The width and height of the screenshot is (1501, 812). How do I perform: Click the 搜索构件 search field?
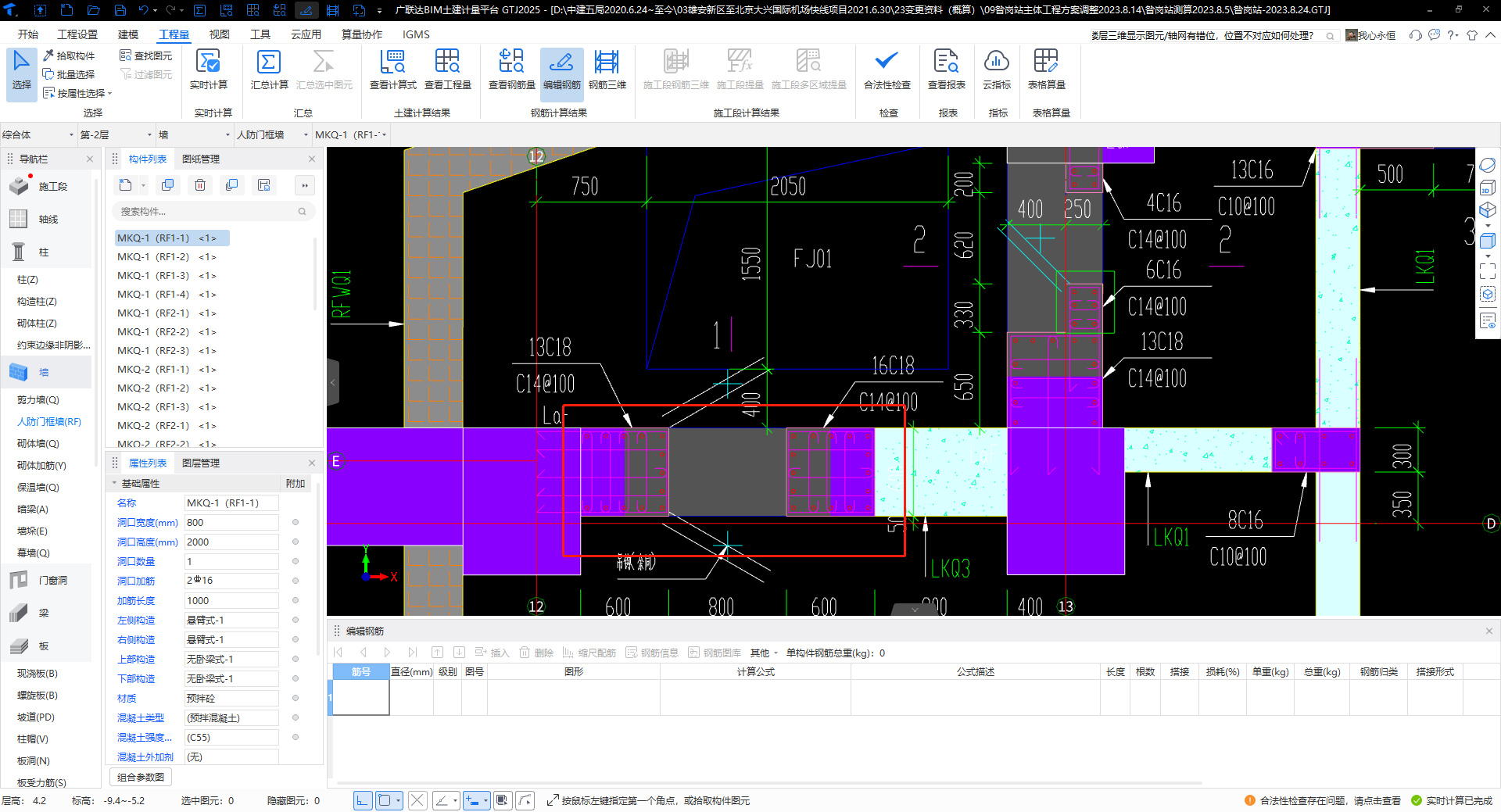[x=213, y=211]
